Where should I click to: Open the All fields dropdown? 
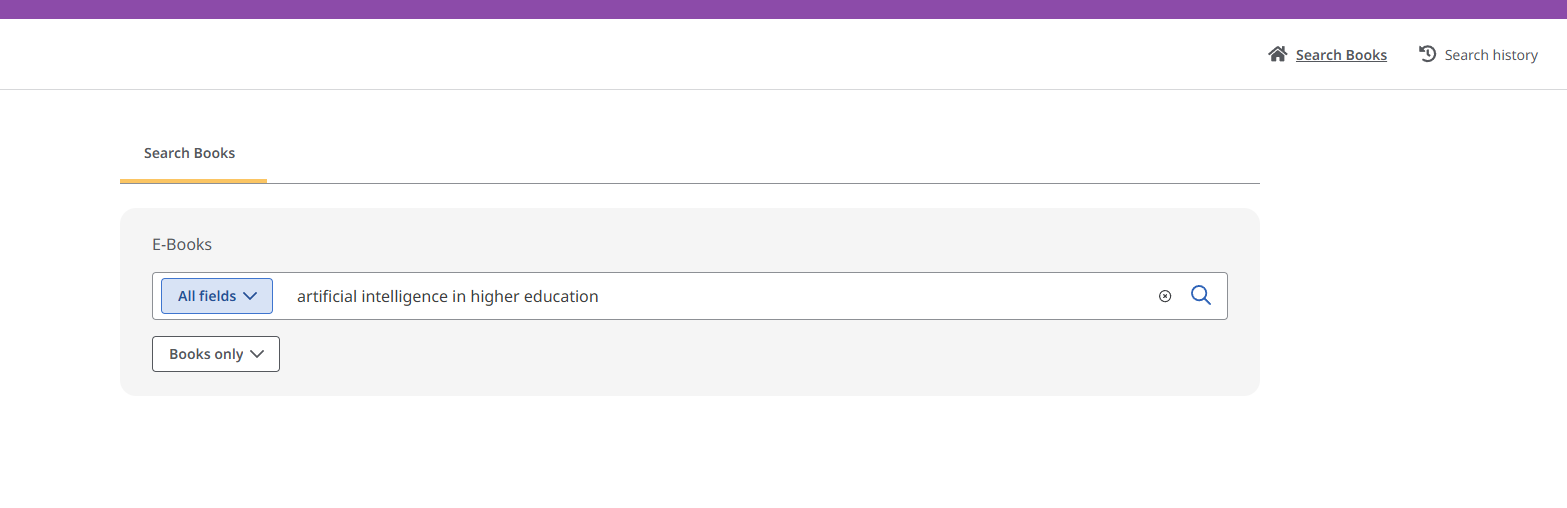pyautogui.click(x=216, y=296)
